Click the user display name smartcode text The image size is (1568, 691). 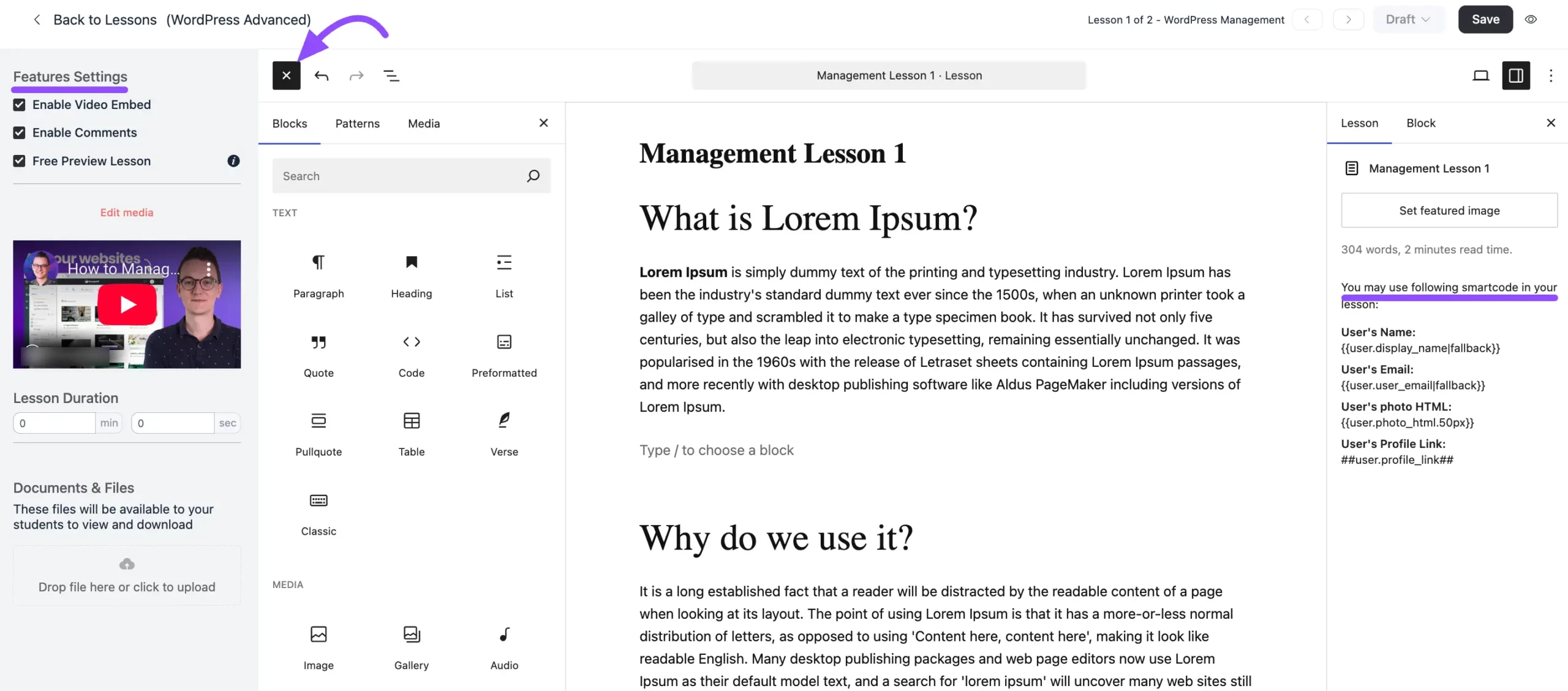pyautogui.click(x=1420, y=348)
